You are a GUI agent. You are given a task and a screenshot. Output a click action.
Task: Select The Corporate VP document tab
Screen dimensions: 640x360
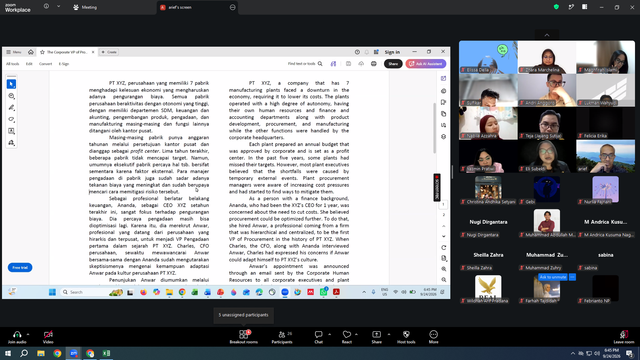click(x=67, y=52)
